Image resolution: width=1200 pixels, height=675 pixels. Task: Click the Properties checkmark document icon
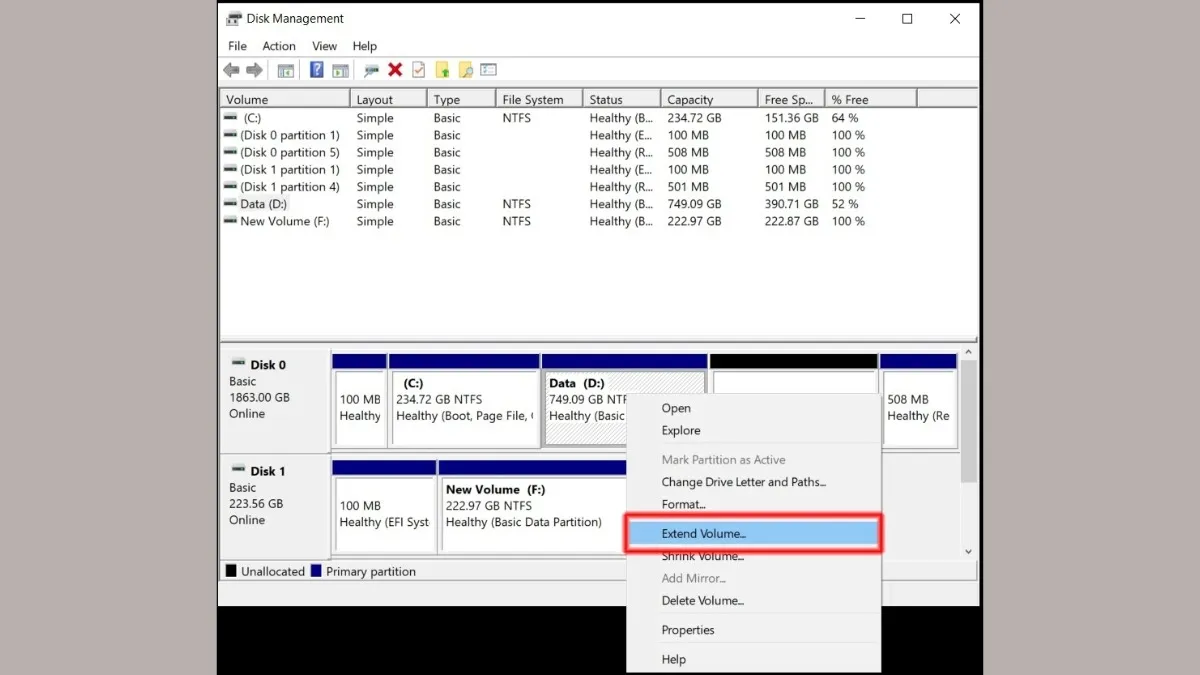point(418,70)
